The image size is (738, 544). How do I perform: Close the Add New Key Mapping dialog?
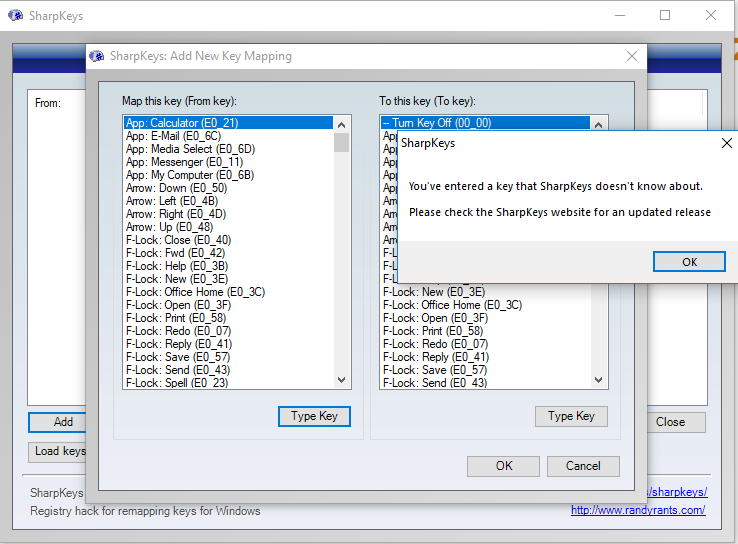(632, 56)
